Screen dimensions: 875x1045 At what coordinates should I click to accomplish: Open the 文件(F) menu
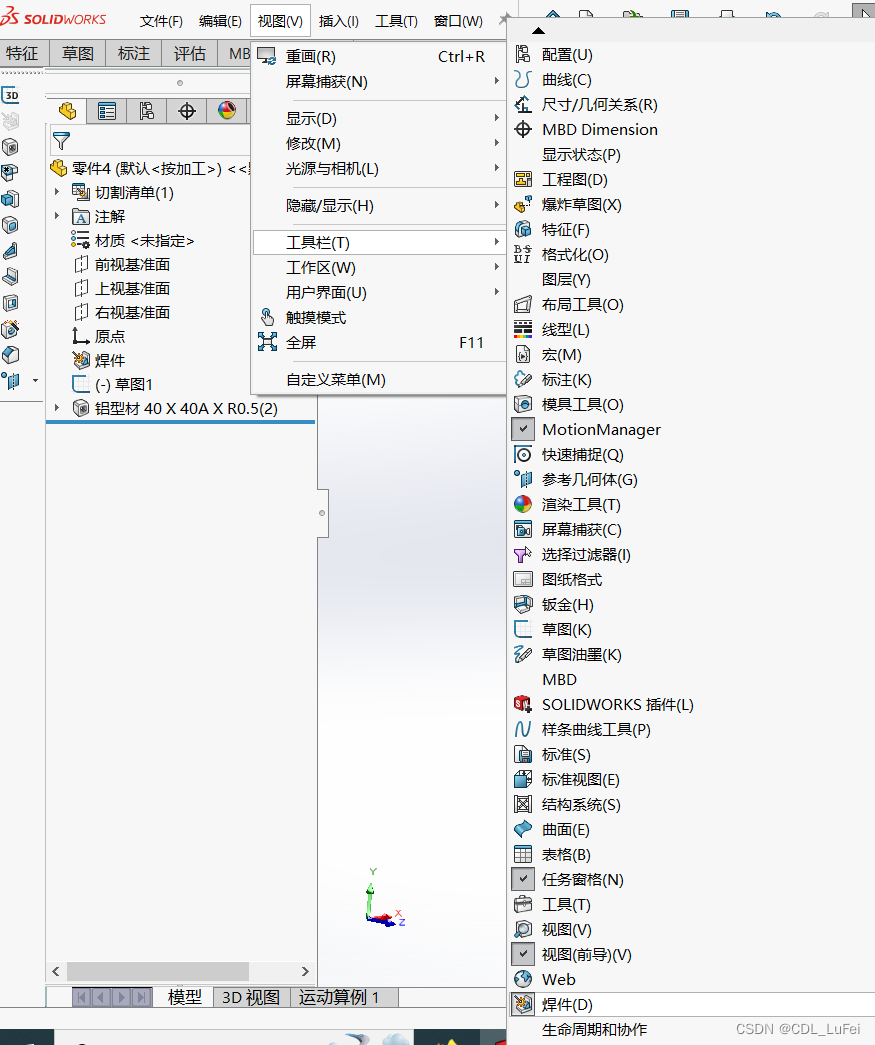pyautogui.click(x=161, y=21)
